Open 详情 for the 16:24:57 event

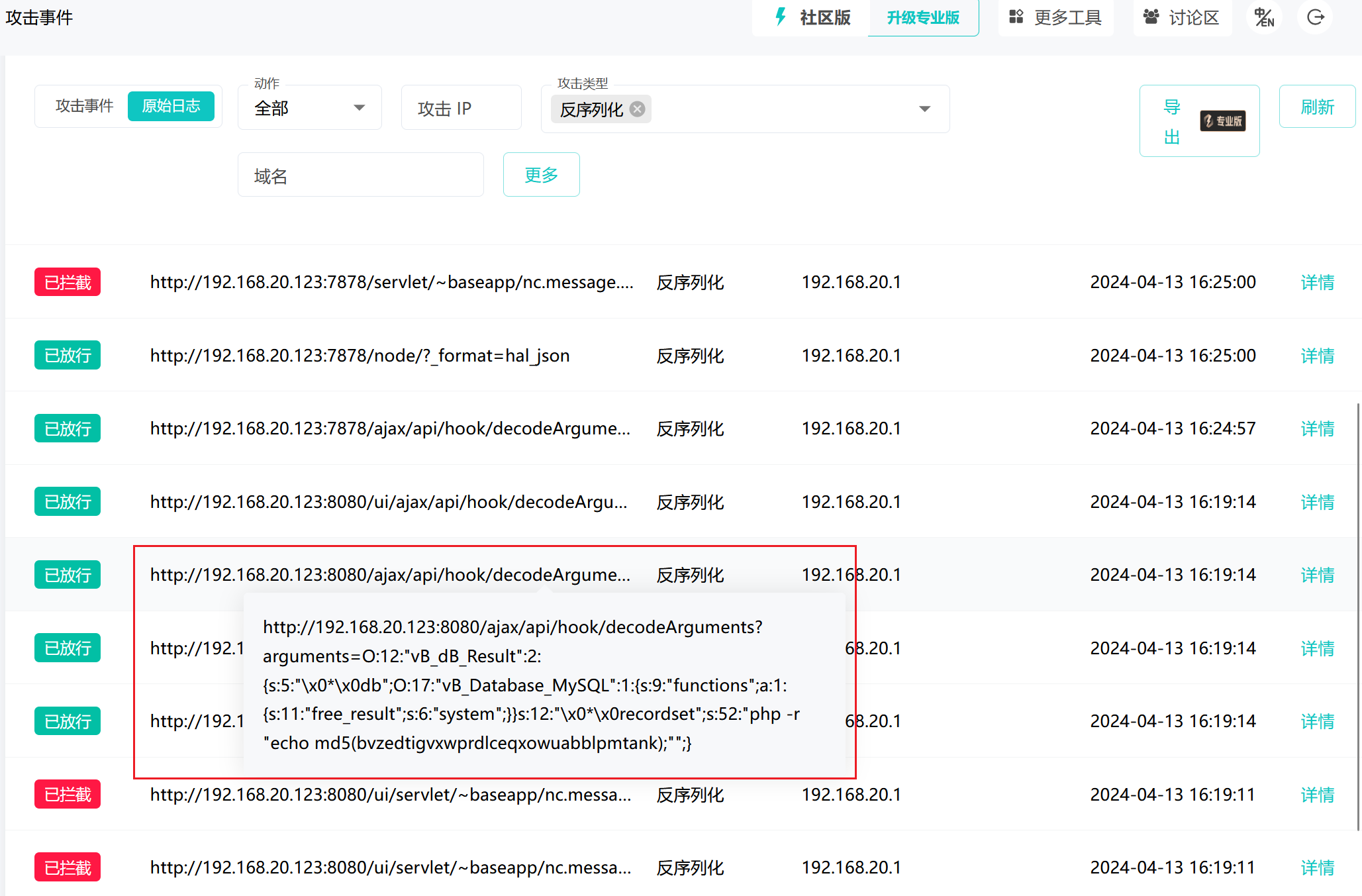tap(1317, 429)
